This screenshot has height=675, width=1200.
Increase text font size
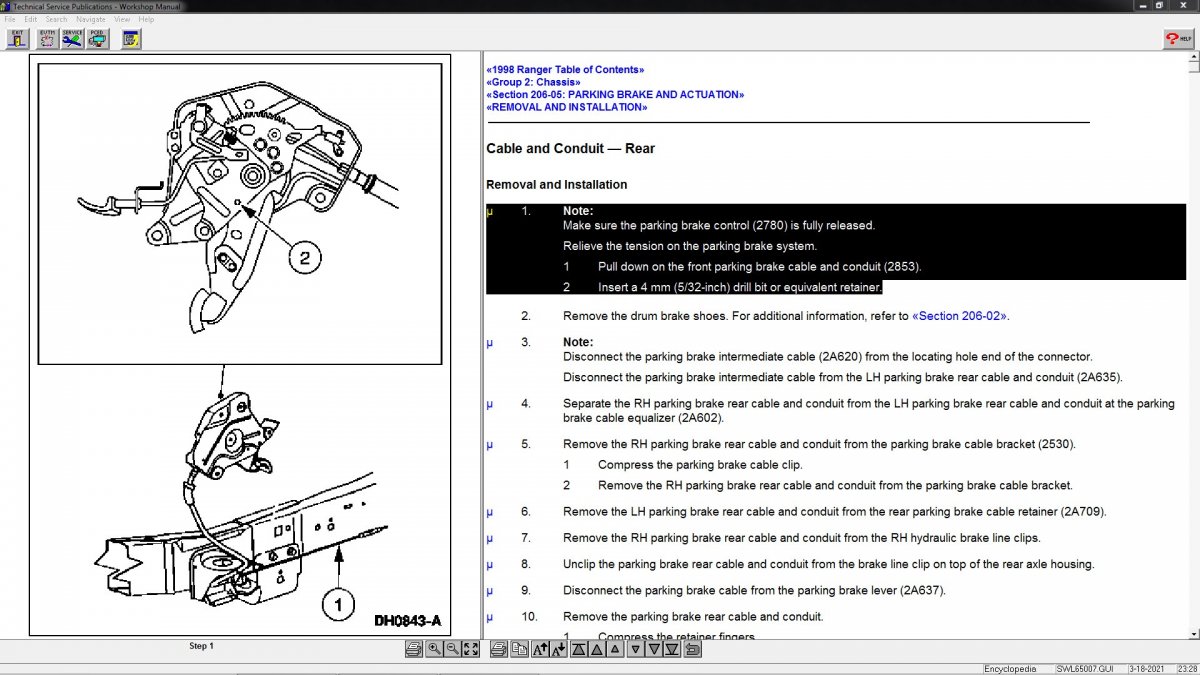click(540, 649)
